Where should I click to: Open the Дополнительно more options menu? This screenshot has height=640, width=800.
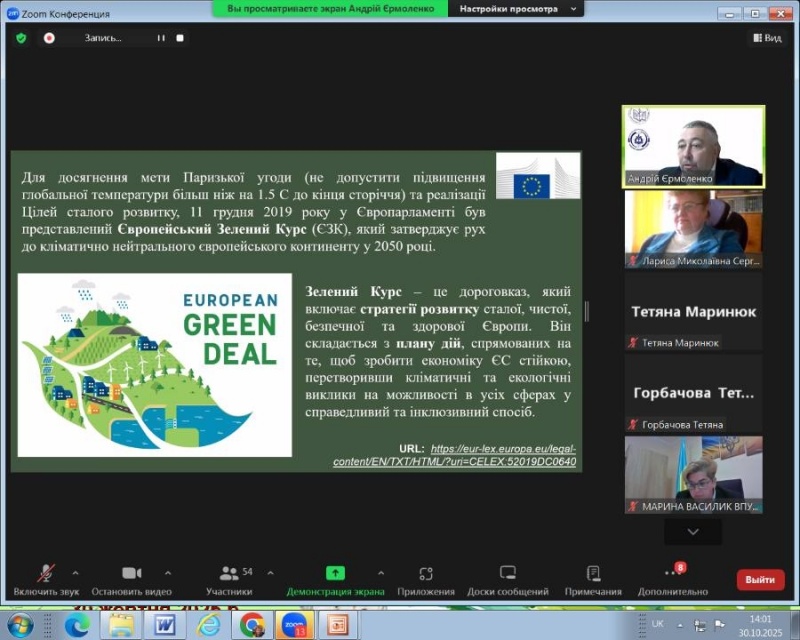pyautogui.click(x=673, y=574)
